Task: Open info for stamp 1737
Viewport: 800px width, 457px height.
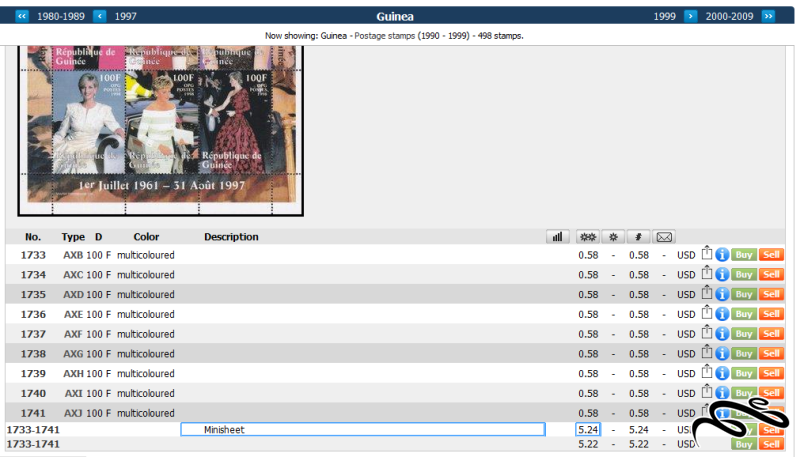Action: [722, 334]
